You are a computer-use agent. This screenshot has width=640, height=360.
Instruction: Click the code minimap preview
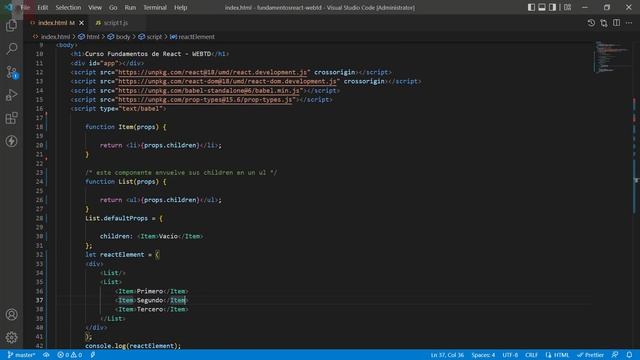coord(611,56)
